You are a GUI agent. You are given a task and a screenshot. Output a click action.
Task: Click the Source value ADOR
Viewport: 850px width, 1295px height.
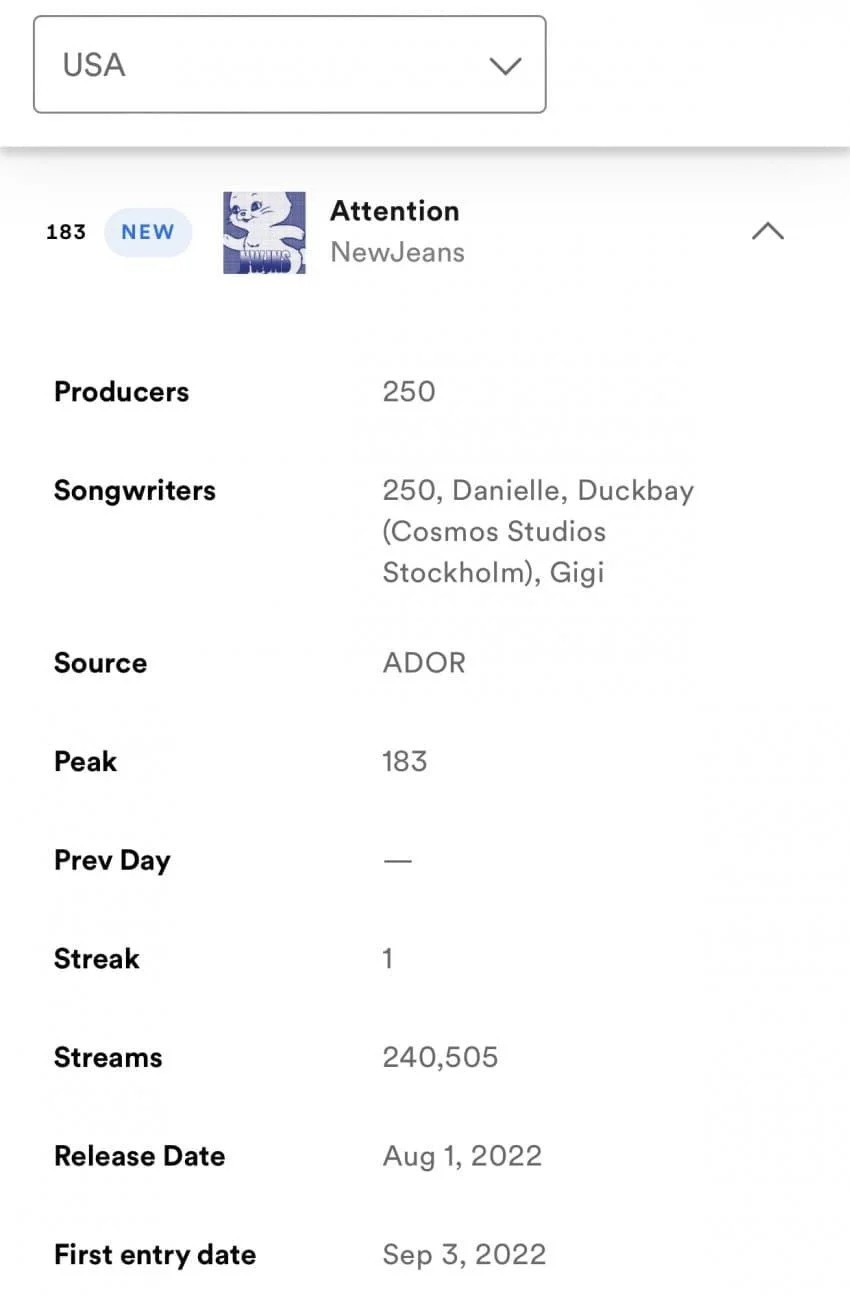tap(424, 663)
